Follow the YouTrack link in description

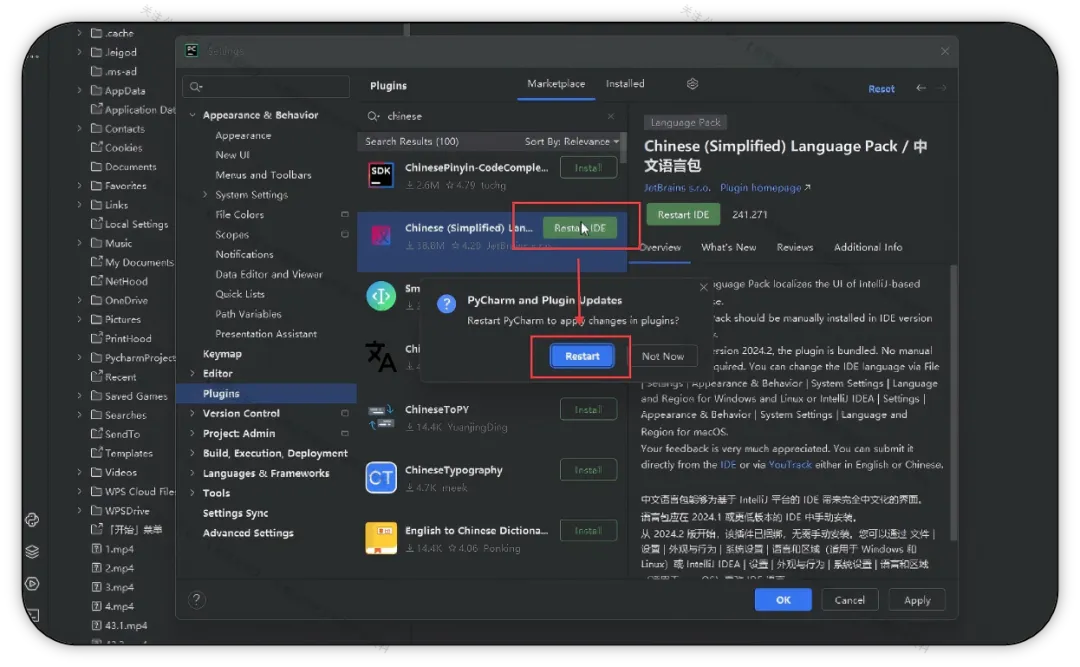790,465
